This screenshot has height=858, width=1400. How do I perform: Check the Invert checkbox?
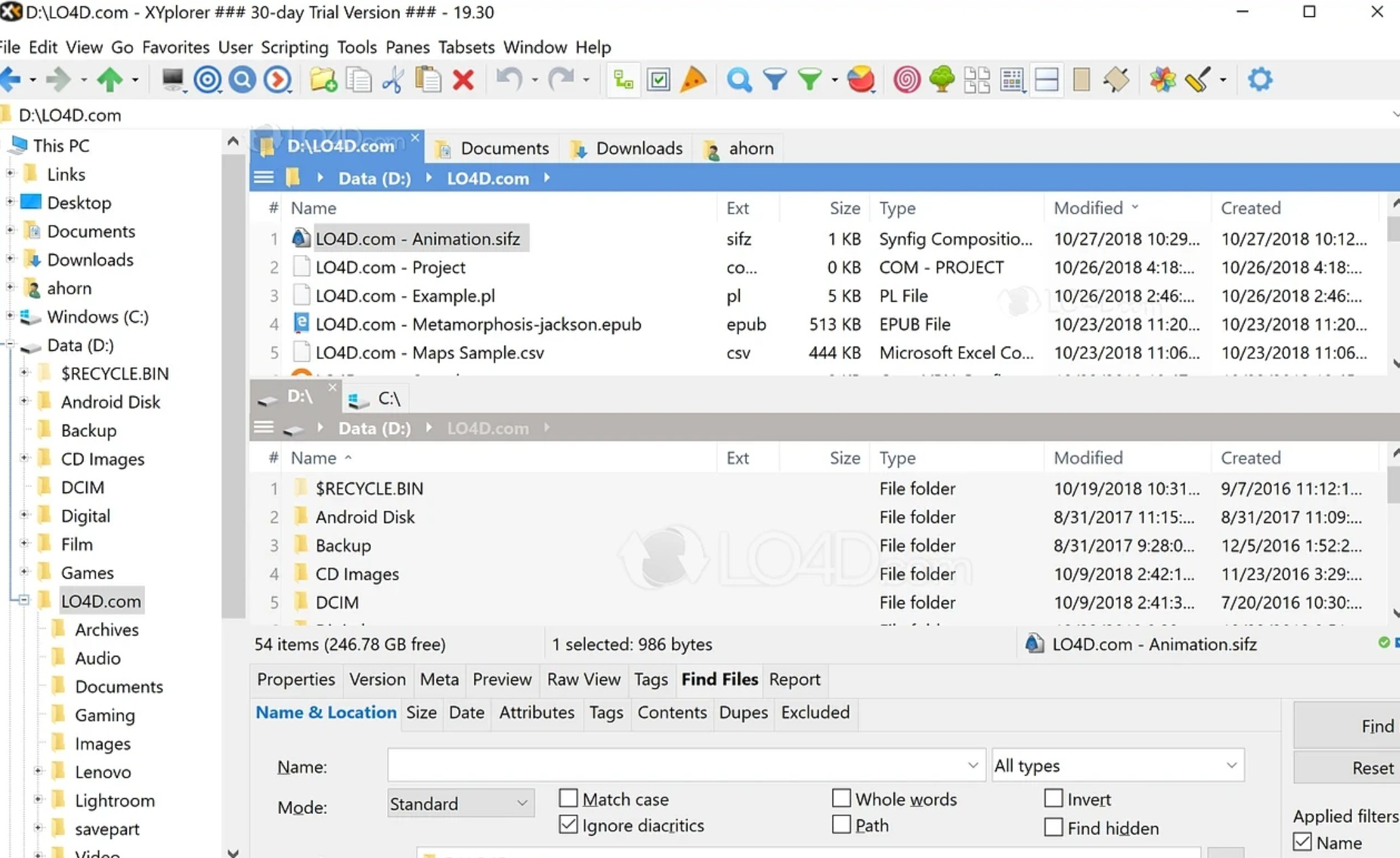point(1054,798)
